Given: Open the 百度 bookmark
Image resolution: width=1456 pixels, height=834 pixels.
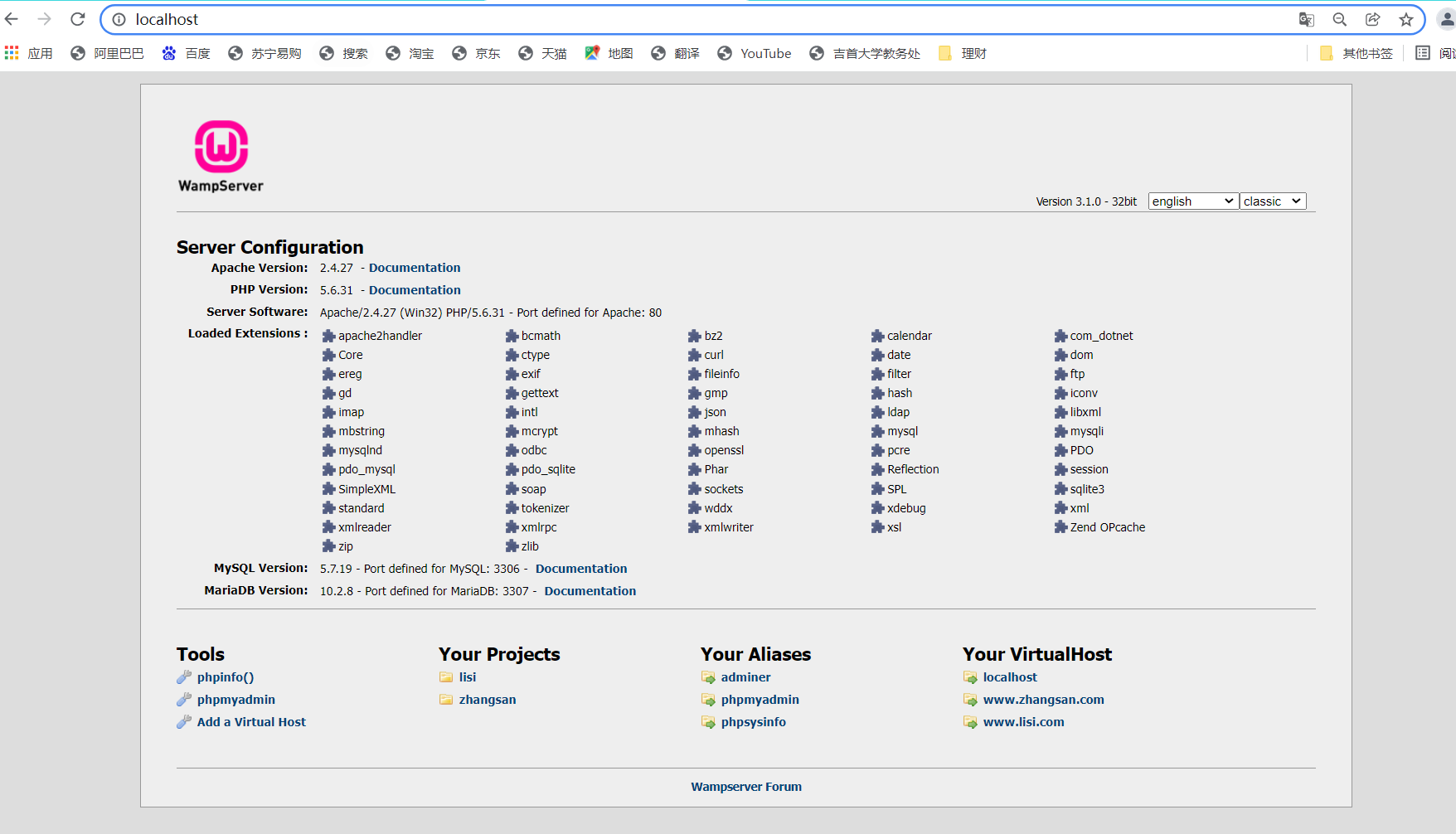Looking at the screenshot, I should point(186,53).
